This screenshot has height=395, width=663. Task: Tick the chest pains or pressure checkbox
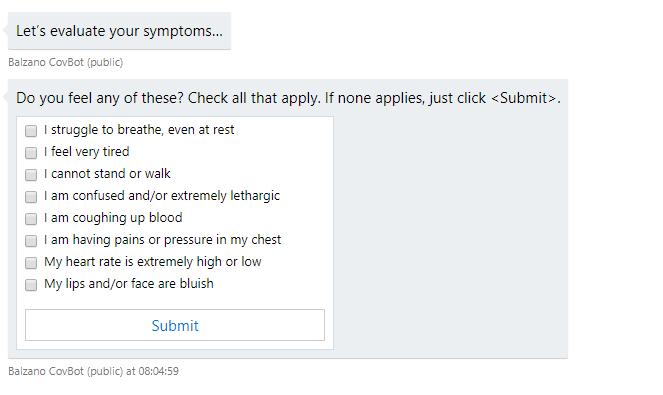point(31,241)
